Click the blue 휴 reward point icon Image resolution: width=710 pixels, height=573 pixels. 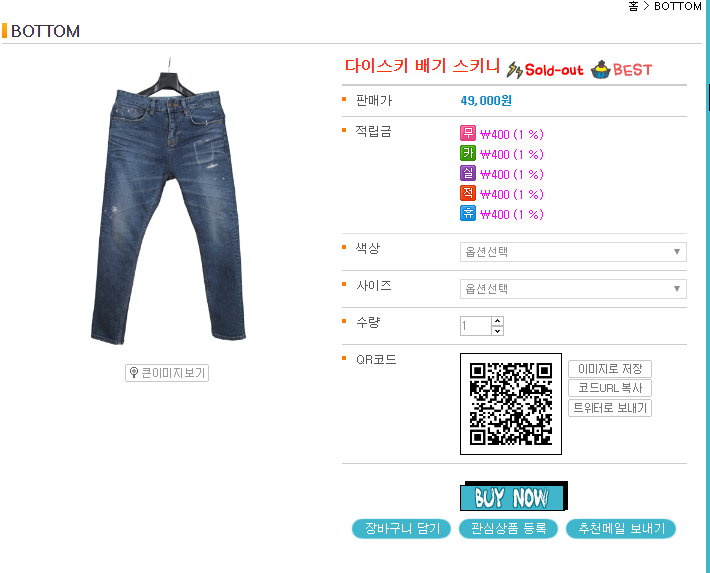(x=468, y=213)
